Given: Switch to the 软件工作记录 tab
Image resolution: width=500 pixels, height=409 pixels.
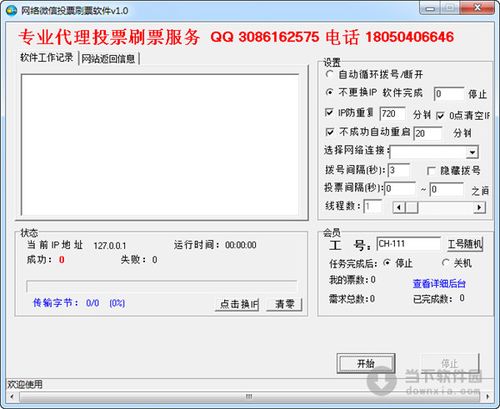Looking at the screenshot, I should [46, 58].
